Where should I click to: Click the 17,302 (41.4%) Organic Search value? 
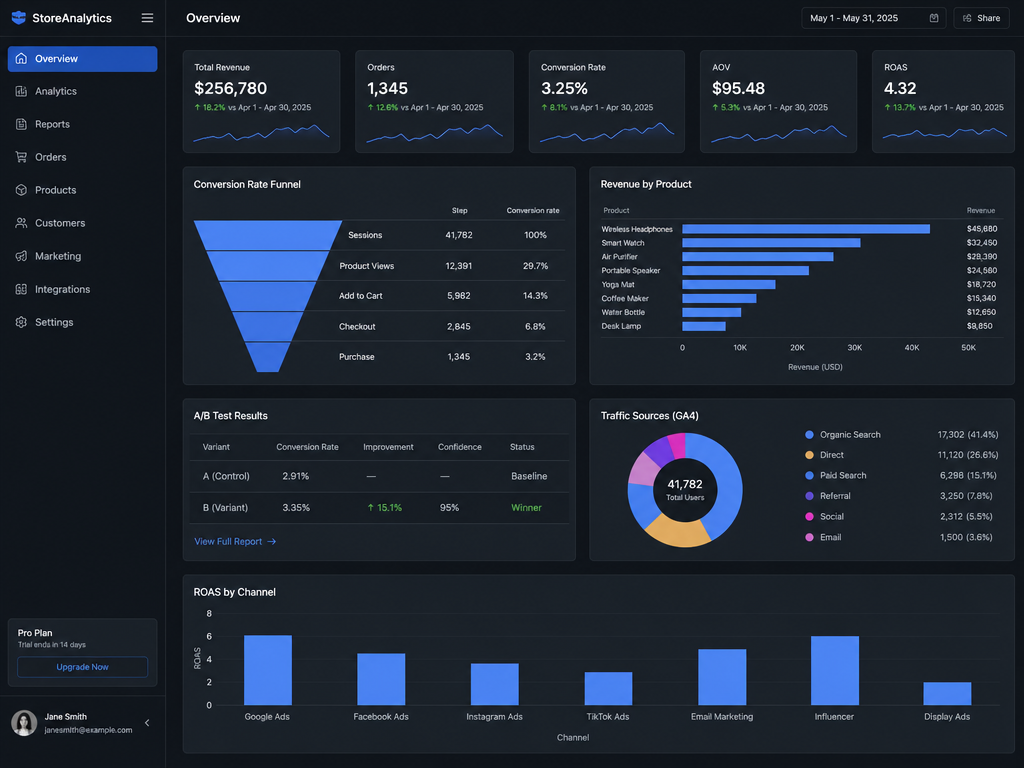click(968, 435)
